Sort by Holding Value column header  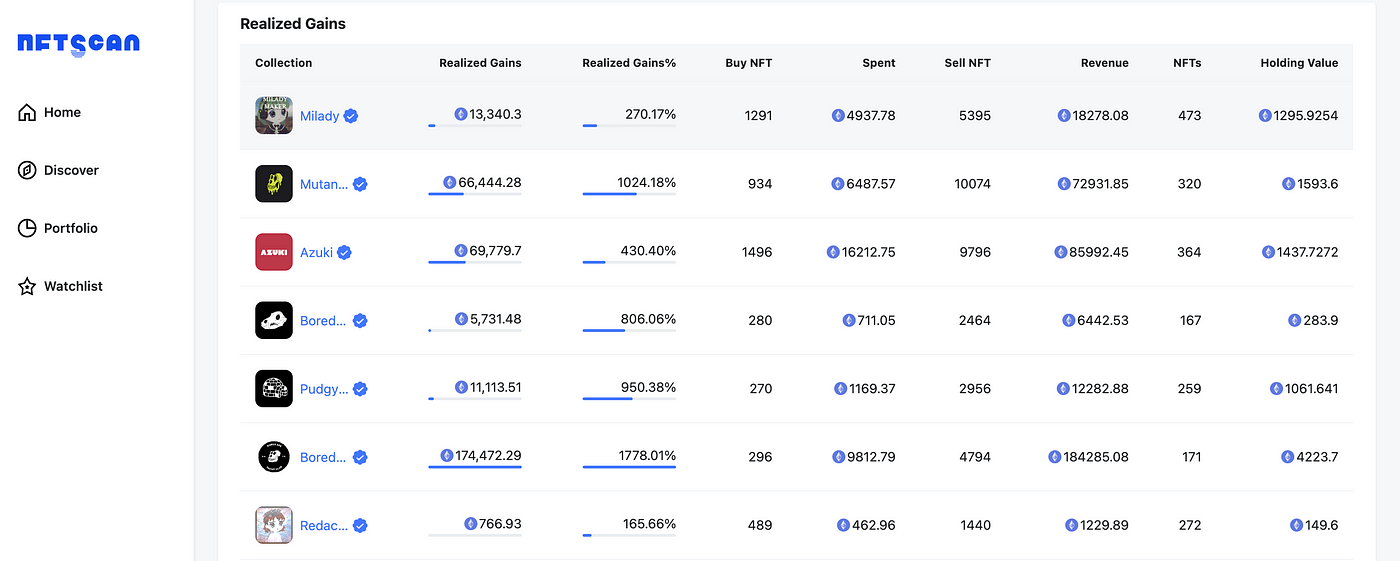pos(1299,63)
